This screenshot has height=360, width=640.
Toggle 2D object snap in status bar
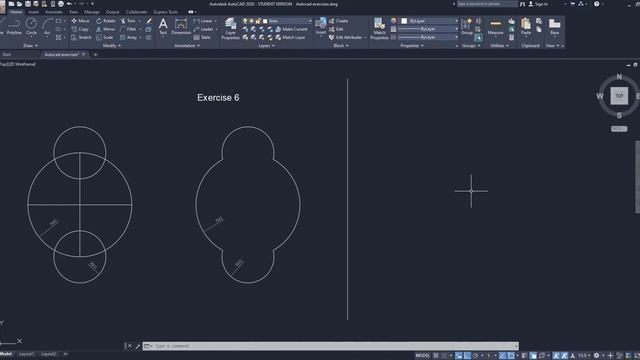pos(511,356)
